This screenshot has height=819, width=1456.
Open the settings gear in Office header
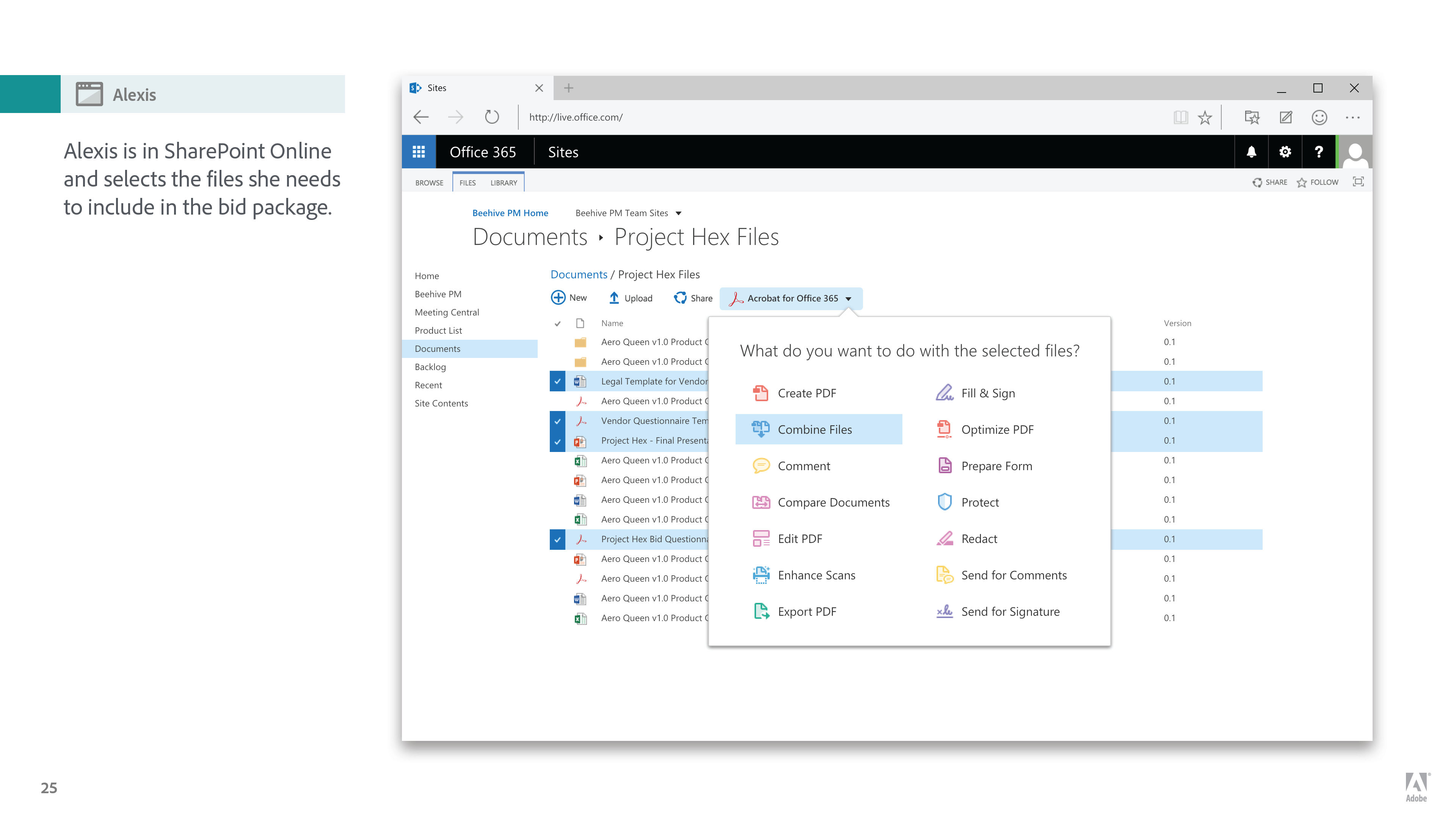(x=1285, y=152)
